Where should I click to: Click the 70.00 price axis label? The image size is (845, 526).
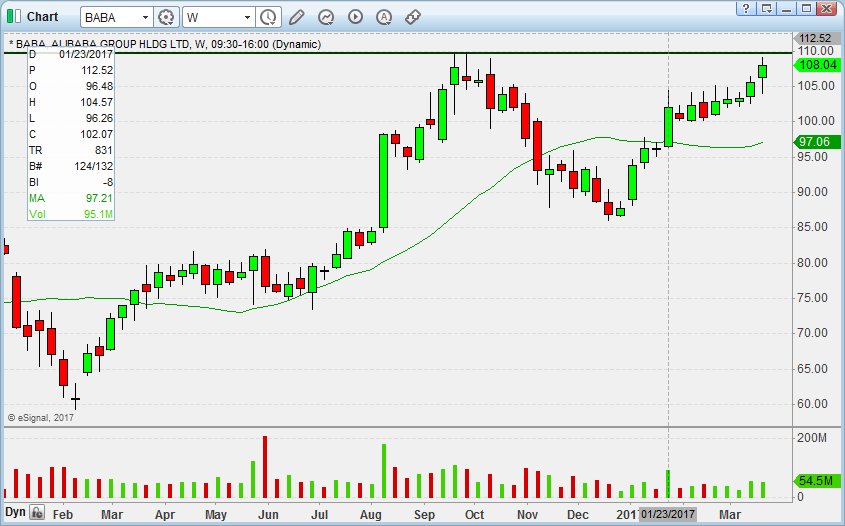click(x=812, y=333)
